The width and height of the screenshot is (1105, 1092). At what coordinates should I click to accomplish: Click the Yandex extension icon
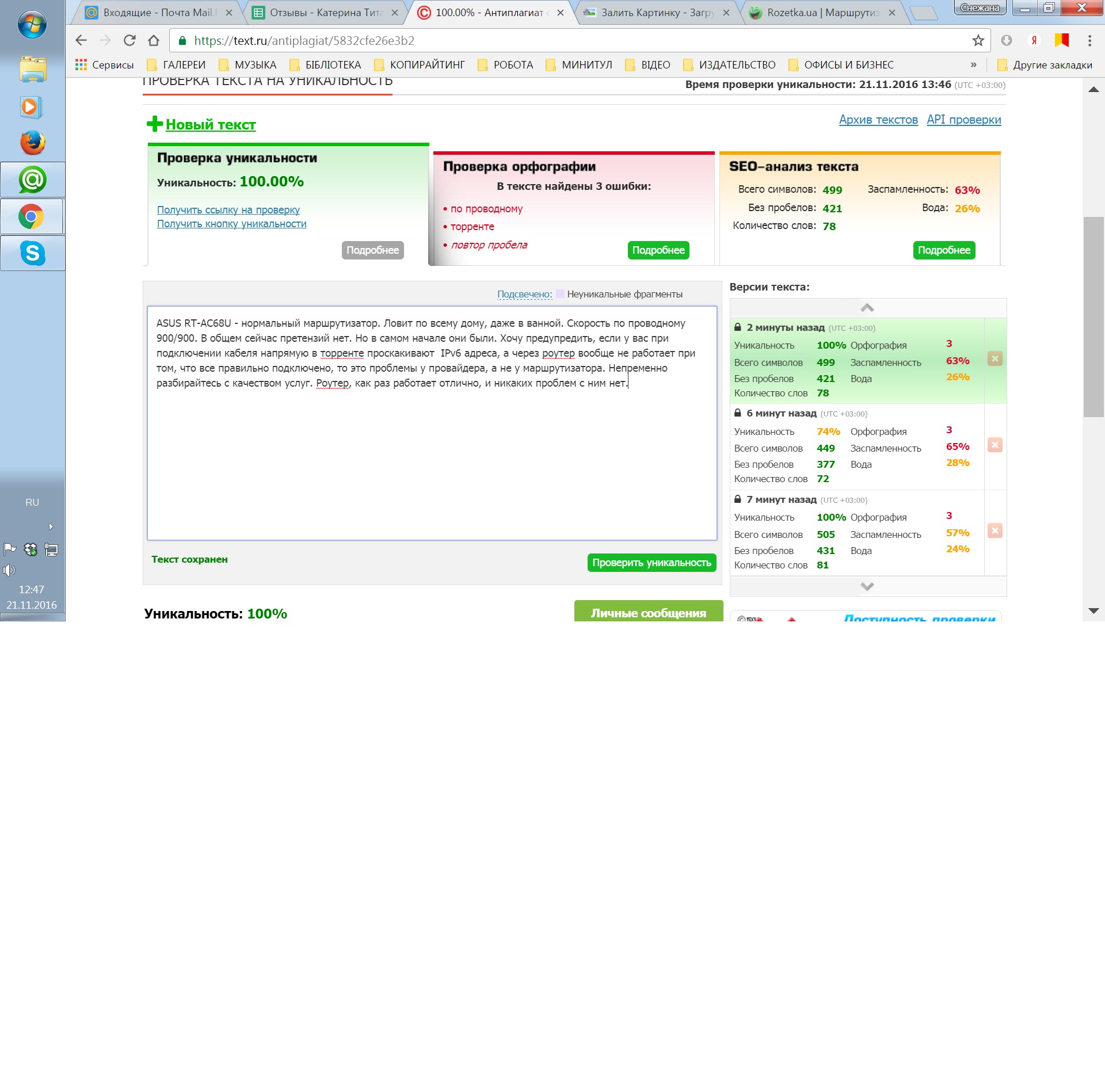[x=1034, y=40]
